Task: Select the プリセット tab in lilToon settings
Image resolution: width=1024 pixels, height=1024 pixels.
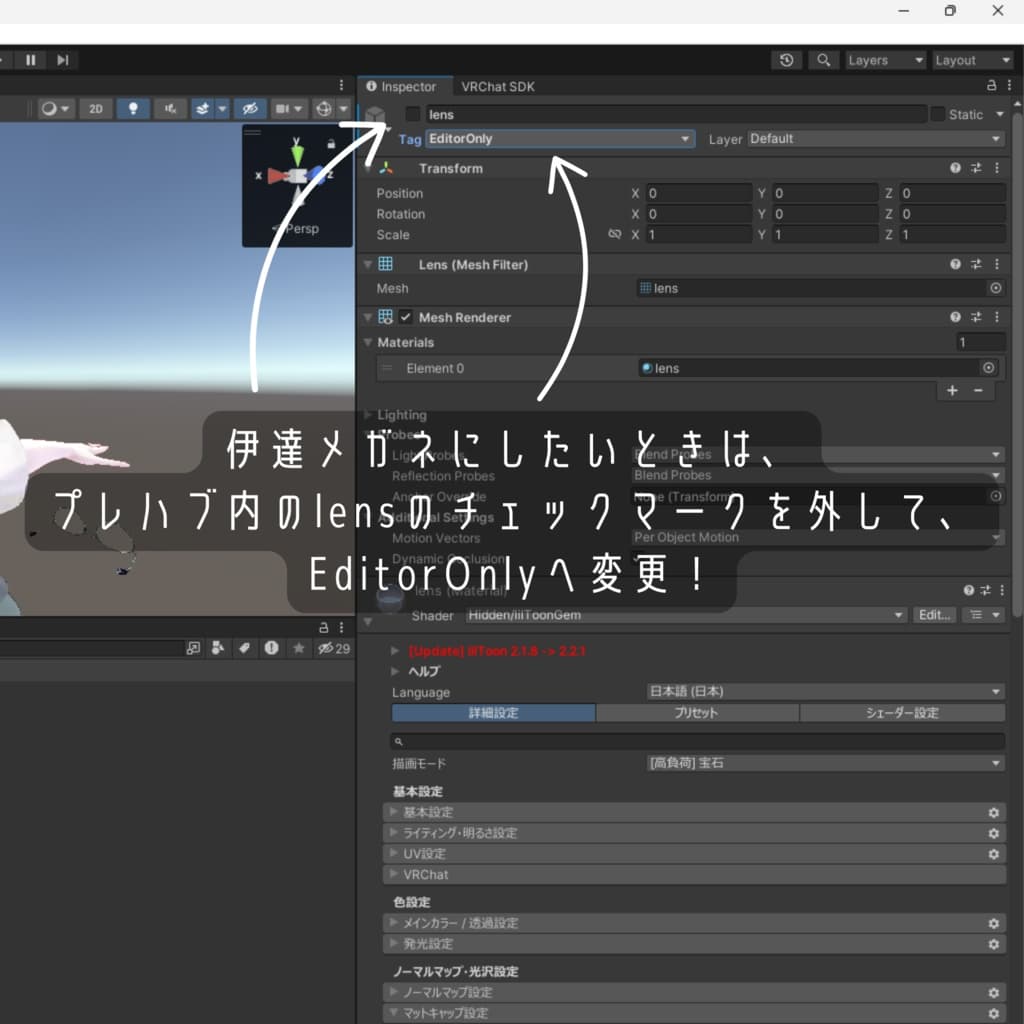Action: pyautogui.click(x=698, y=713)
